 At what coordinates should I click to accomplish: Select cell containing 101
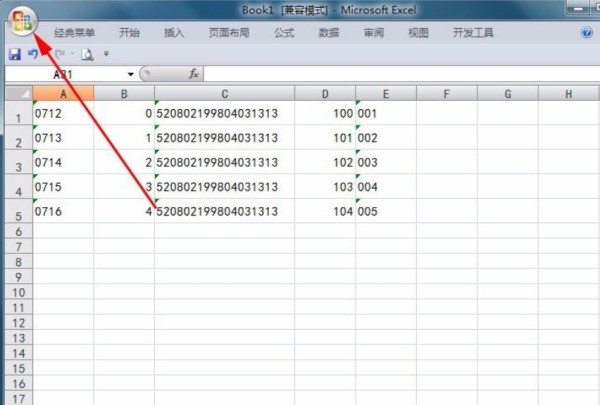325,138
